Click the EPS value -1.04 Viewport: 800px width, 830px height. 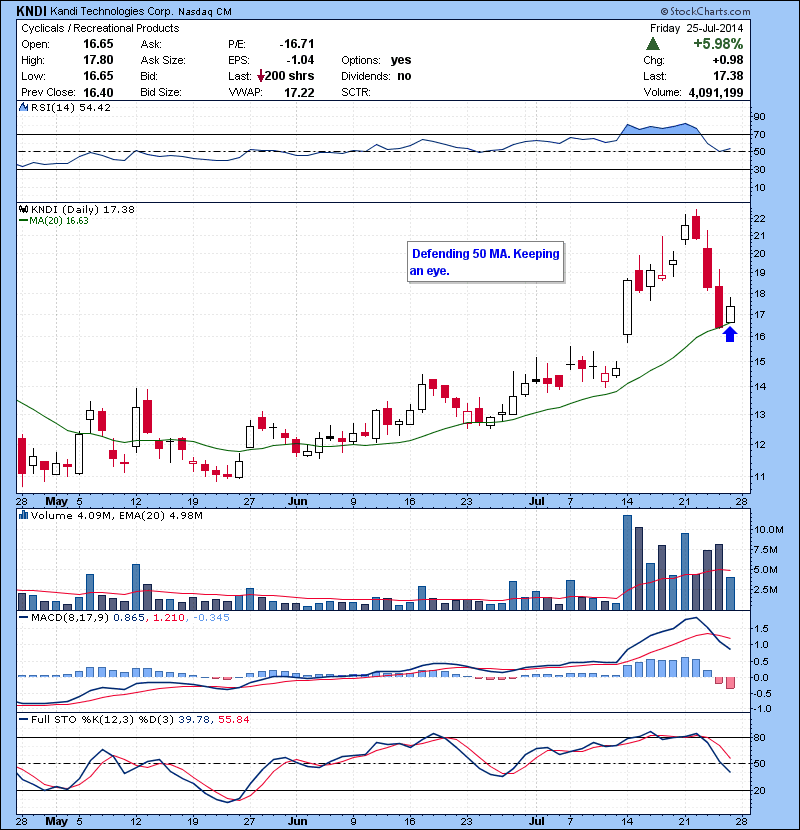tap(300, 60)
